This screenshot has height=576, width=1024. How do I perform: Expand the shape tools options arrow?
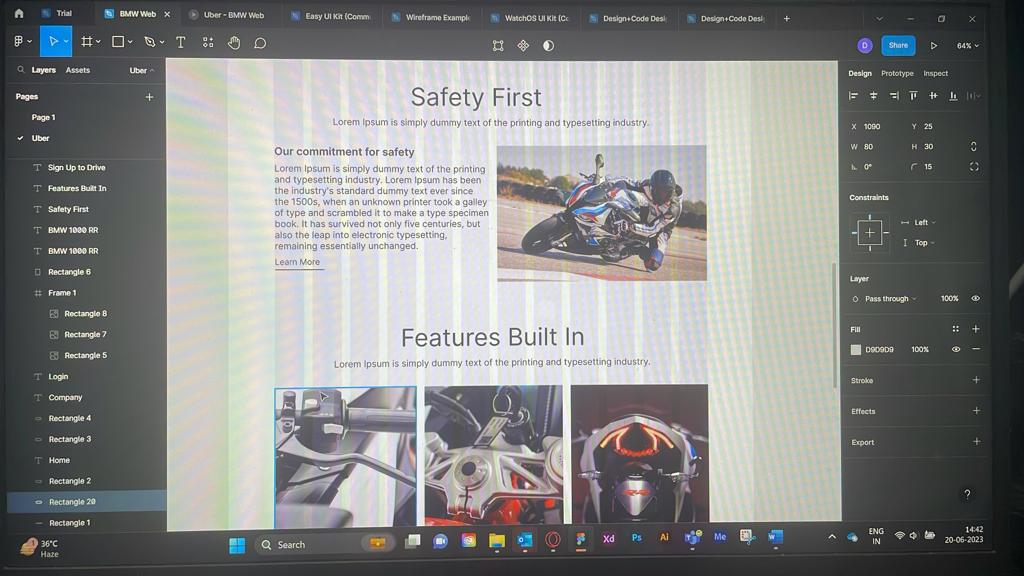tap(130, 42)
